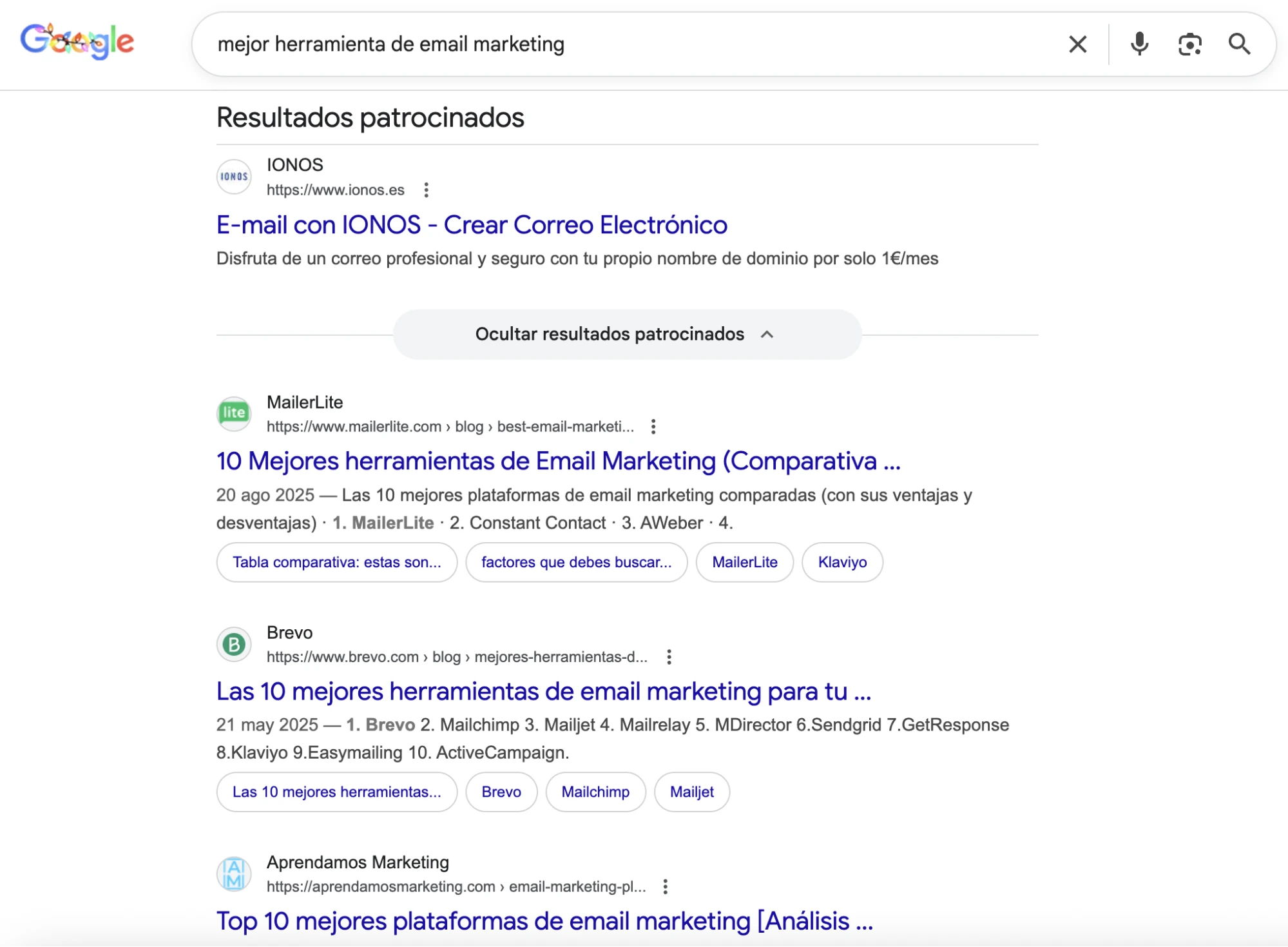
Task: Collapse 'Ocultar resultados patrocinados'
Action: [627, 335]
